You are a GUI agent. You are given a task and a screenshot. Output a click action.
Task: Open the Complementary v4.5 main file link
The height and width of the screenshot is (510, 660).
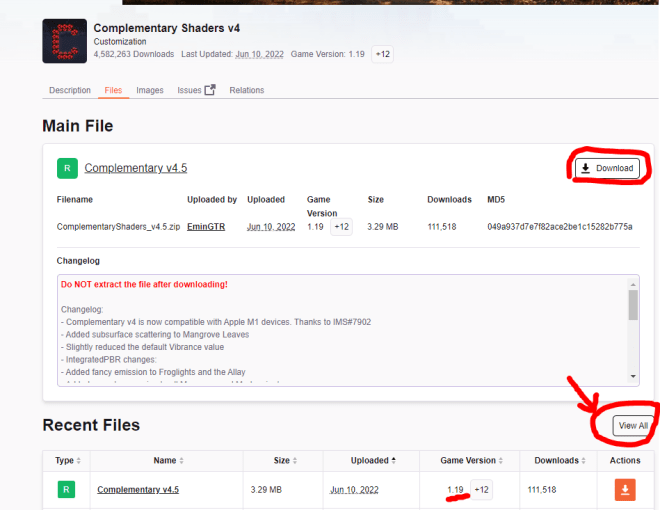pos(136,168)
